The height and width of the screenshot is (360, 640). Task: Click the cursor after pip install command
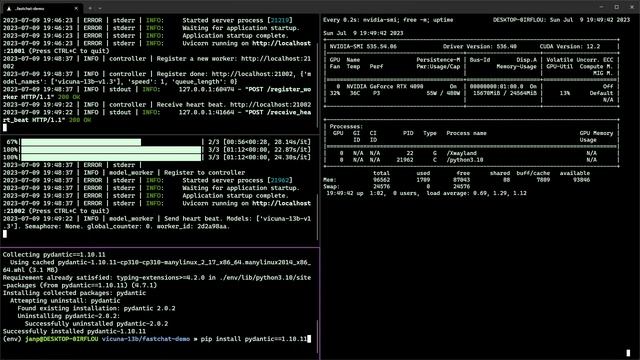[x=309, y=339]
